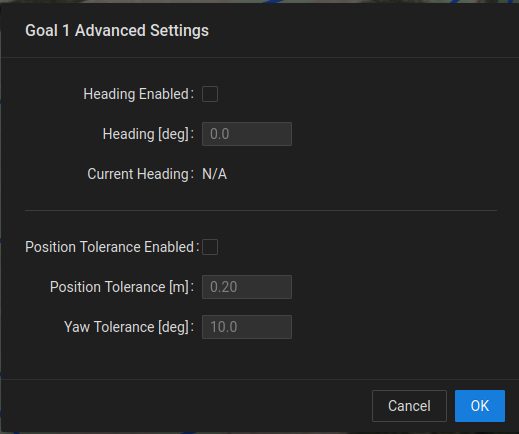
Task: Click the 10.0 yaw tolerance value
Action: point(224,327)
